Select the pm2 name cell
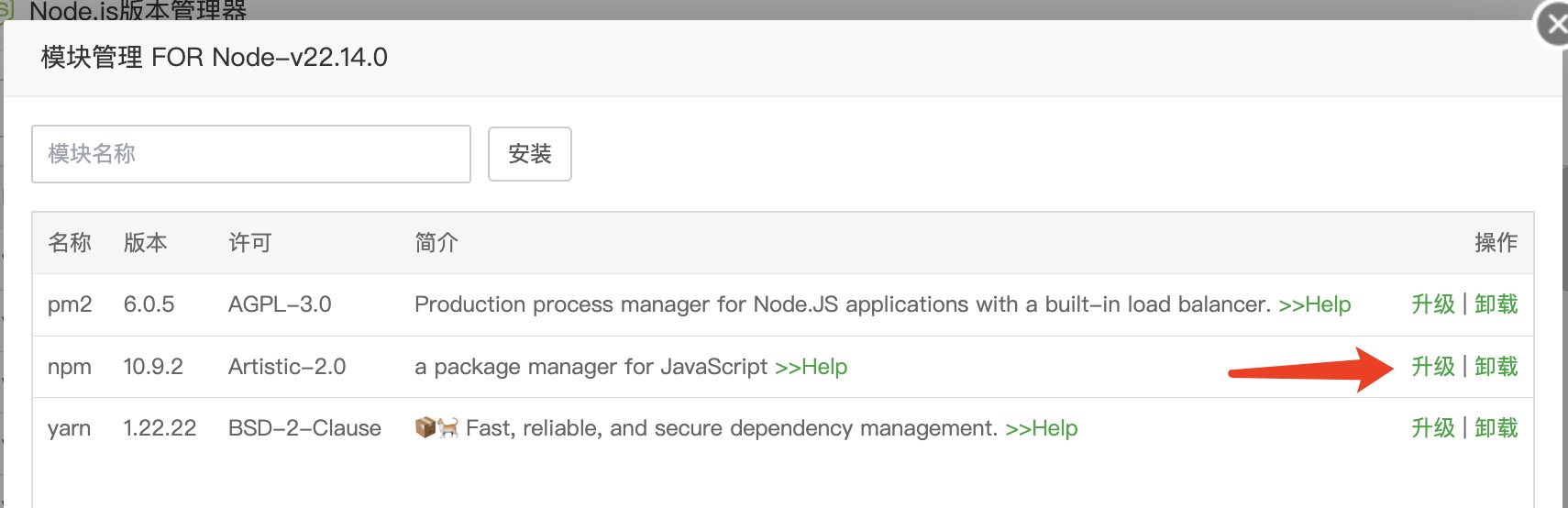Image resolution: width=1568 pixels, height=508 pixels. [x=70, y=304]
